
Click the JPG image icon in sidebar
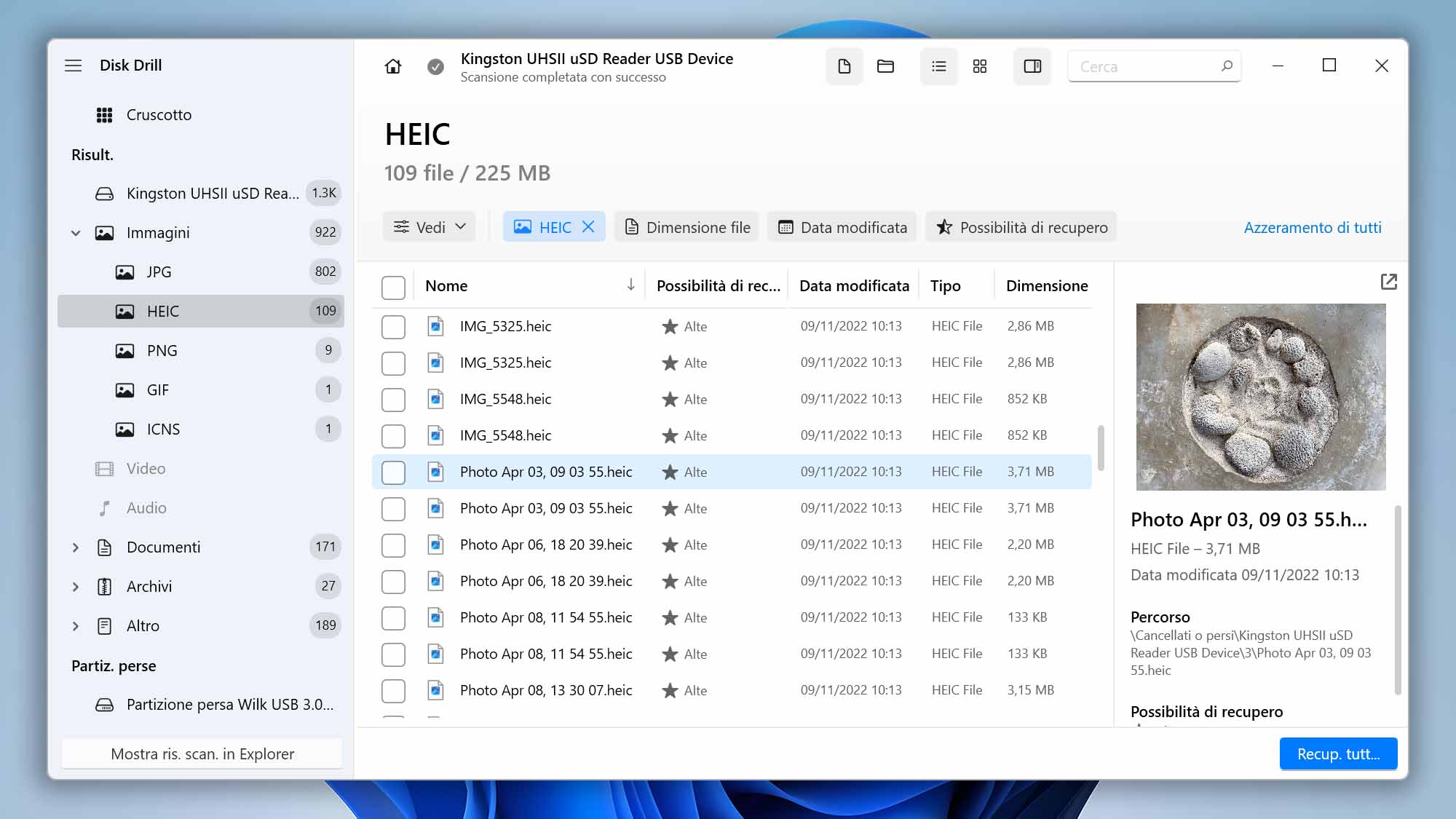click(x=124, y=272)
